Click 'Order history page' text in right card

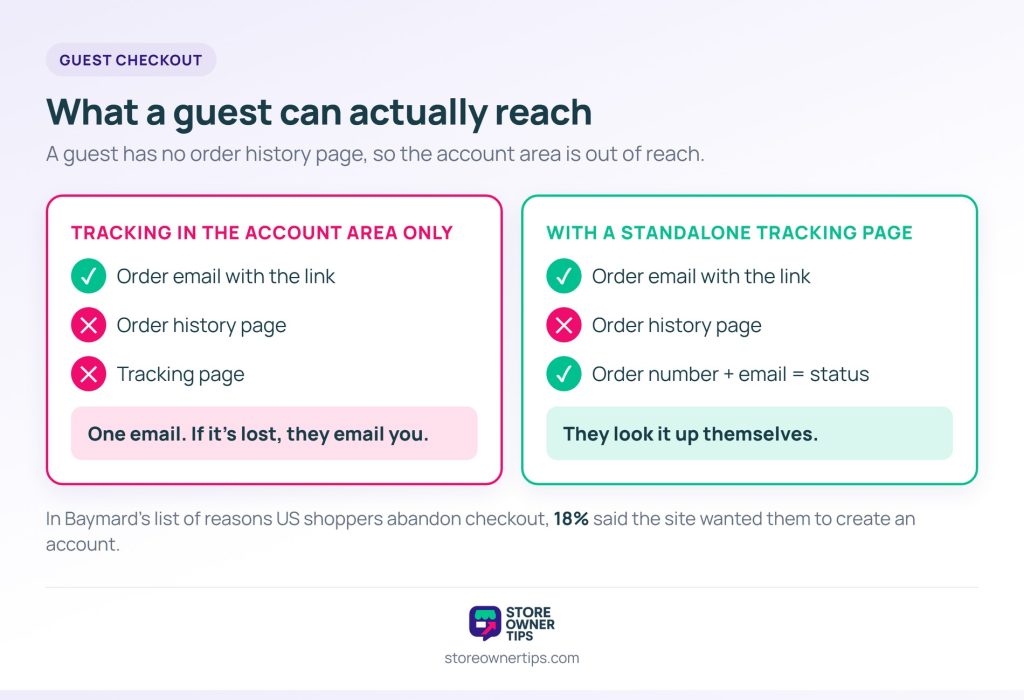pyautogui.click(x=677, y=325)
